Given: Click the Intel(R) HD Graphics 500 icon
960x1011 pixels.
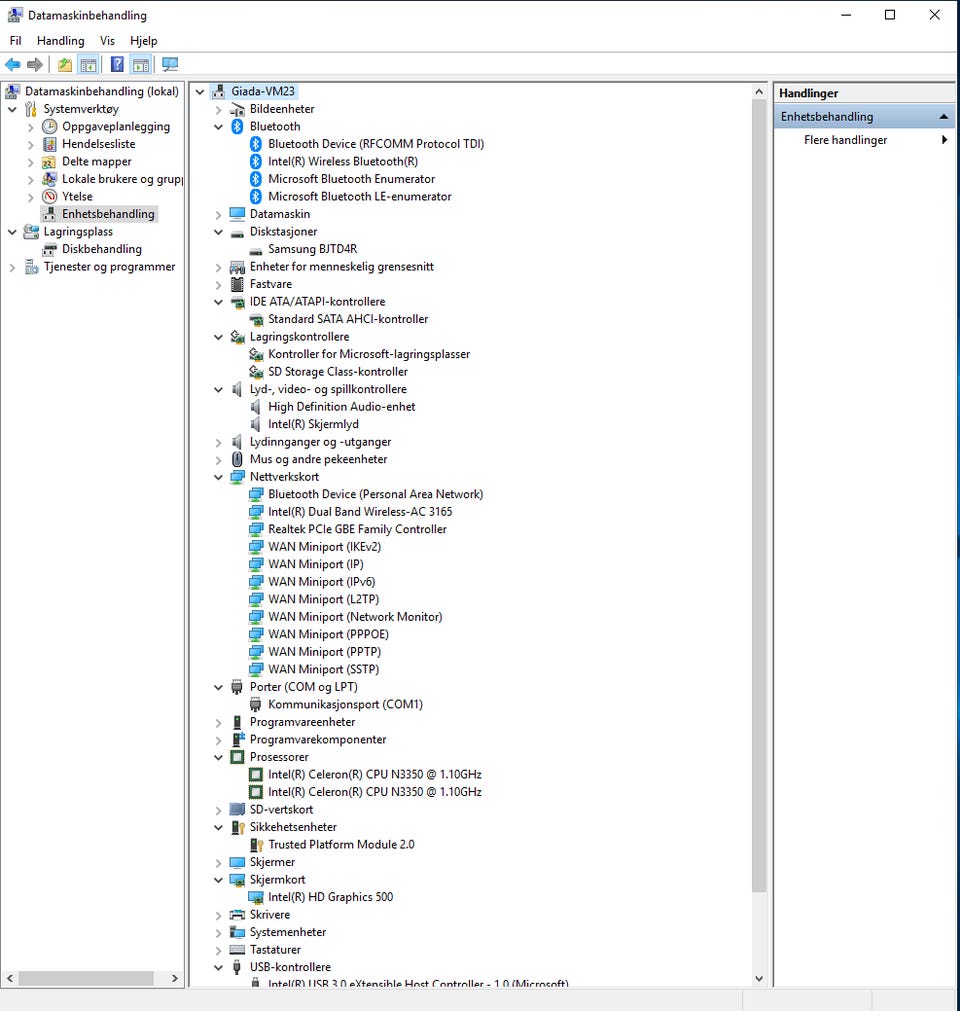Looking at the screenshot, I should (x=256, y=897).
